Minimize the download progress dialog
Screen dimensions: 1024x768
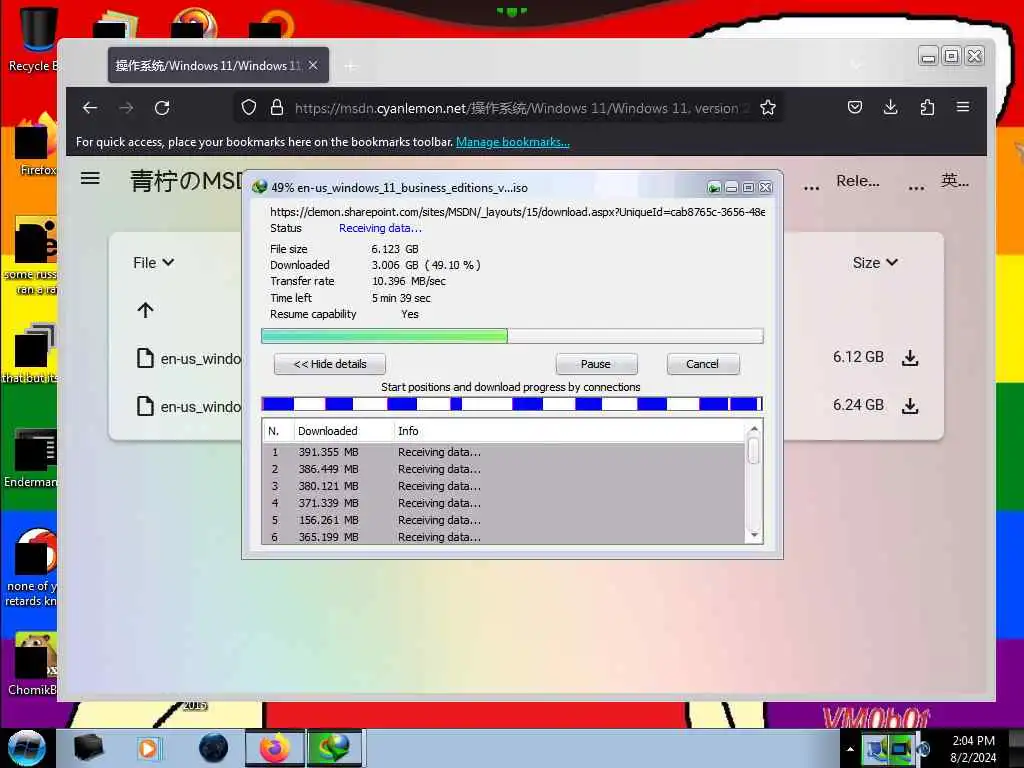[731, 188]
